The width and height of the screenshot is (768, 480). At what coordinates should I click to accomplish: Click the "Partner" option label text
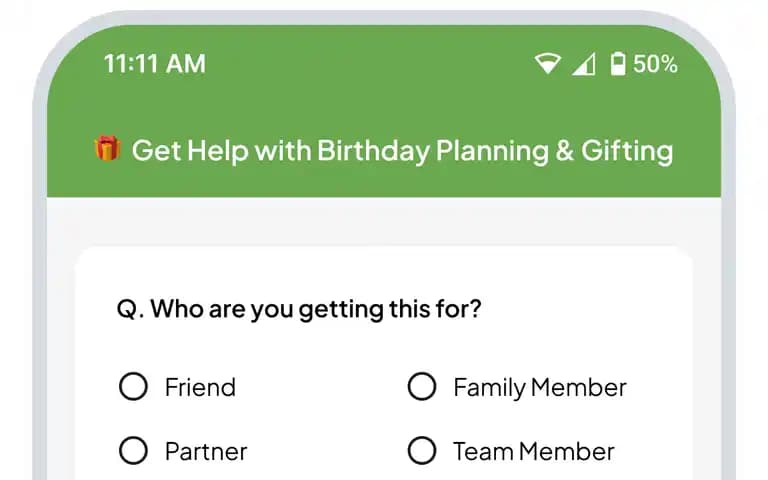click(x=206, y=451)
